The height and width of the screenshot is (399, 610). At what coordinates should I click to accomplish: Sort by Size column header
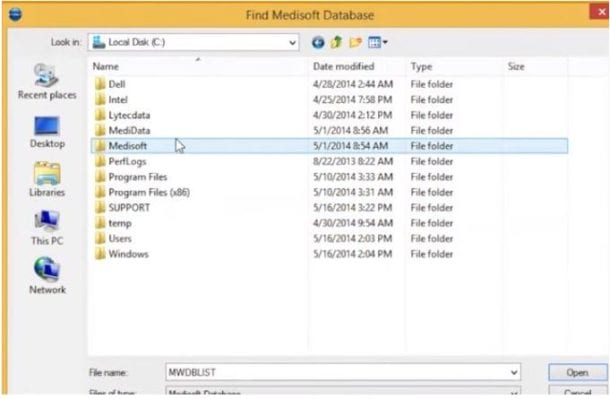tap(516, 66)
